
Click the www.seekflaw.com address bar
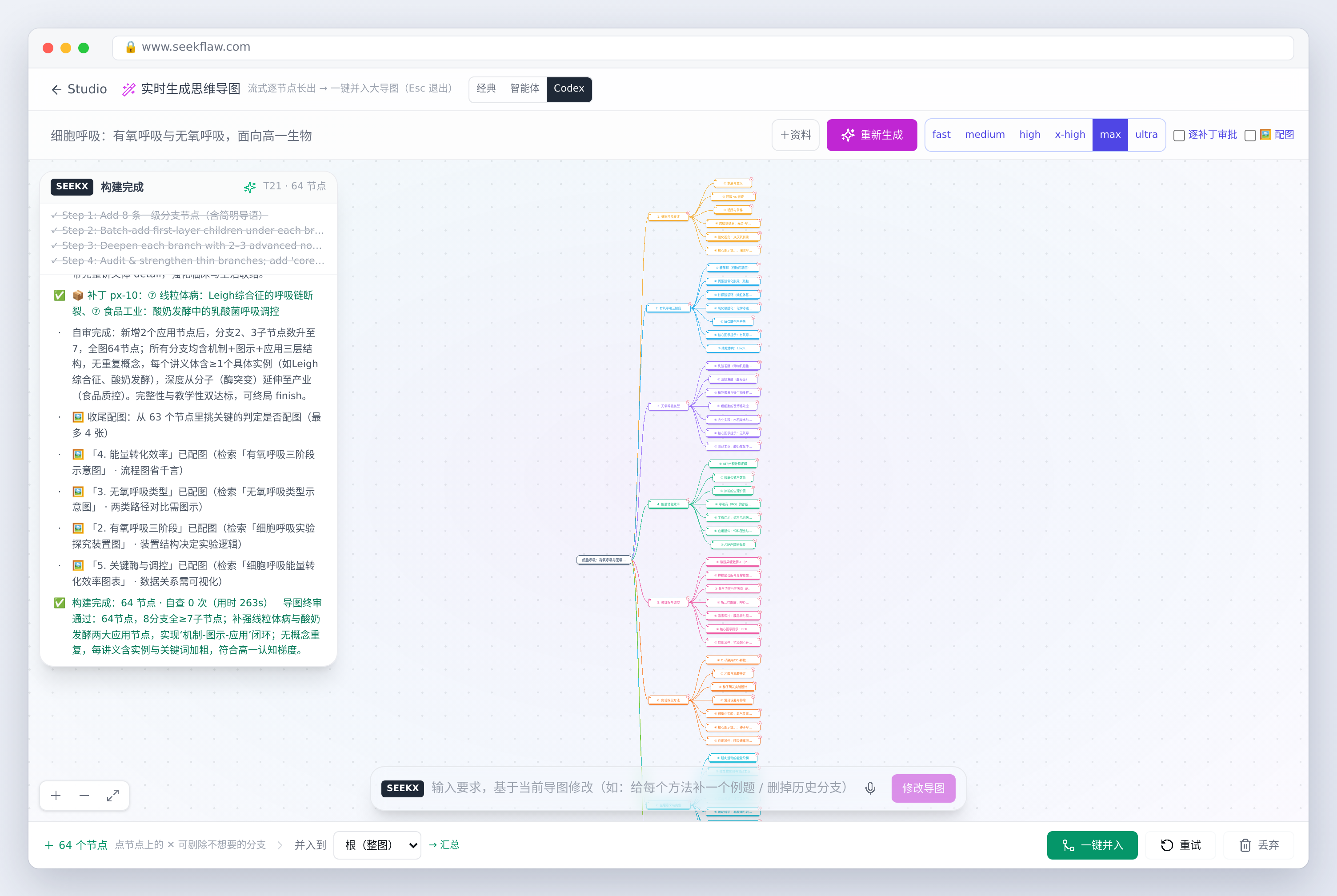click(703, 48)
